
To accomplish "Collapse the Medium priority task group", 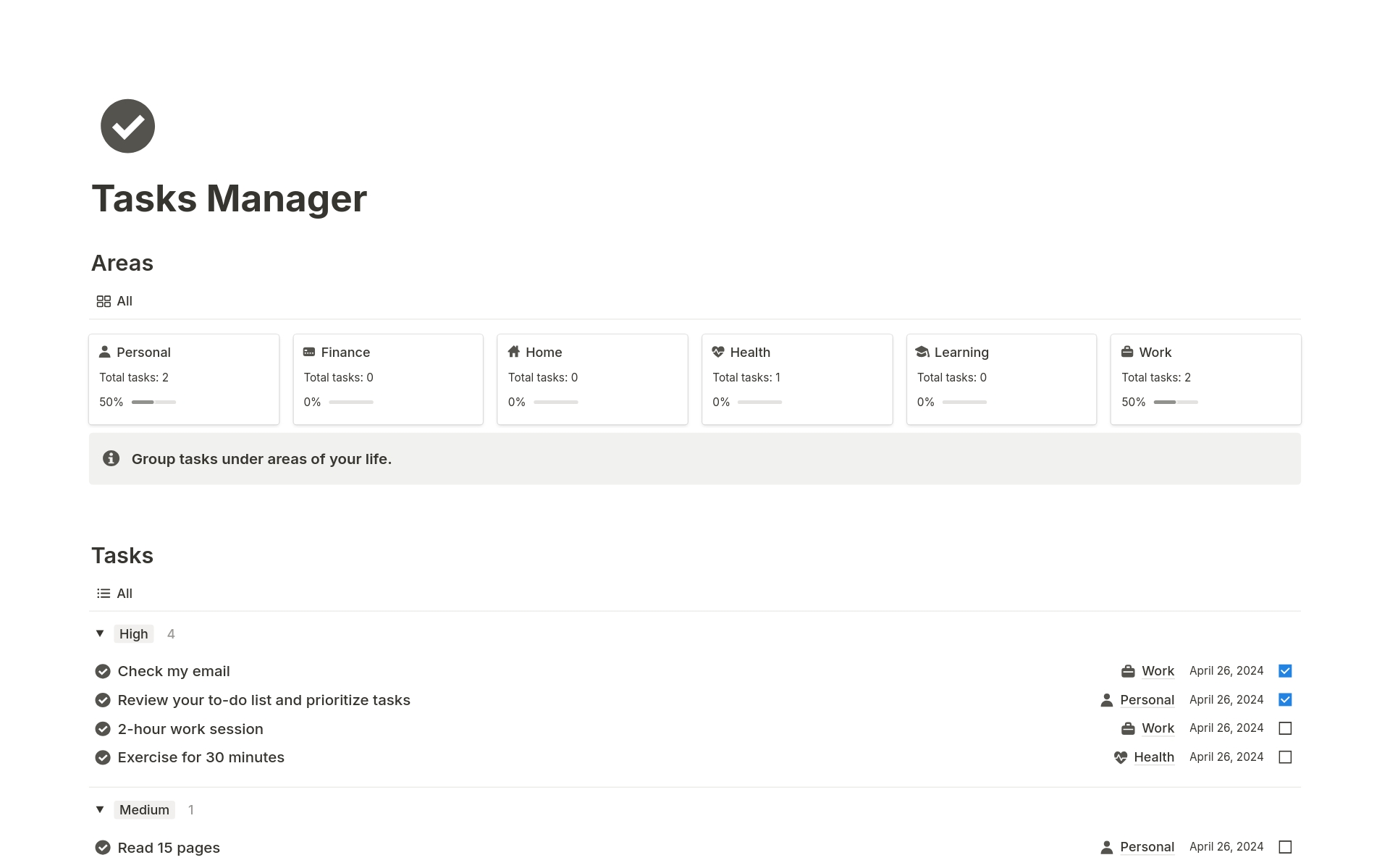I will pyautogui.click(x=100, y=809).
